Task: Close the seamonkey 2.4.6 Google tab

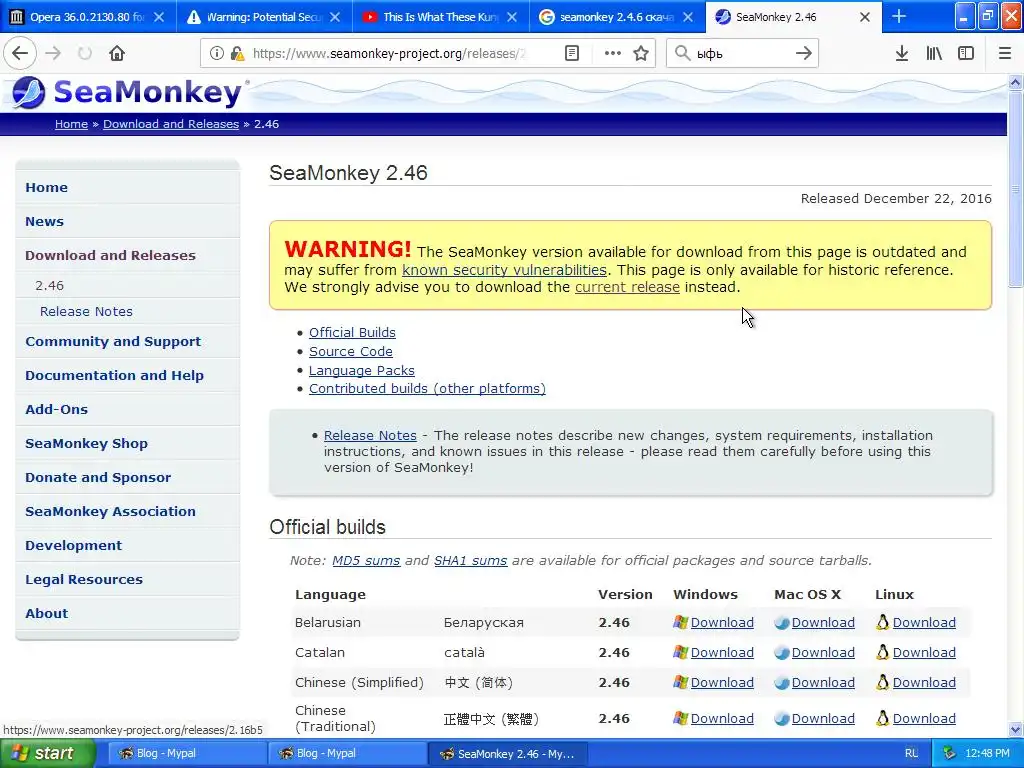Action: pos(688,18)
